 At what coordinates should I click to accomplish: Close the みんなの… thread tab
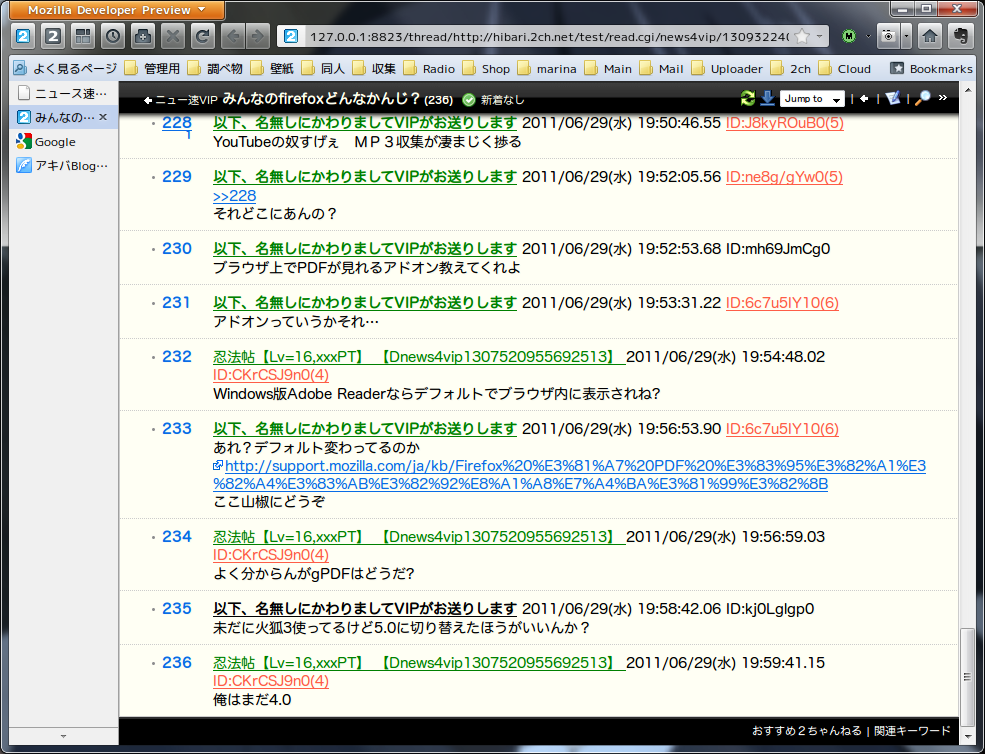pyautogui.click(x=103, y=117)
